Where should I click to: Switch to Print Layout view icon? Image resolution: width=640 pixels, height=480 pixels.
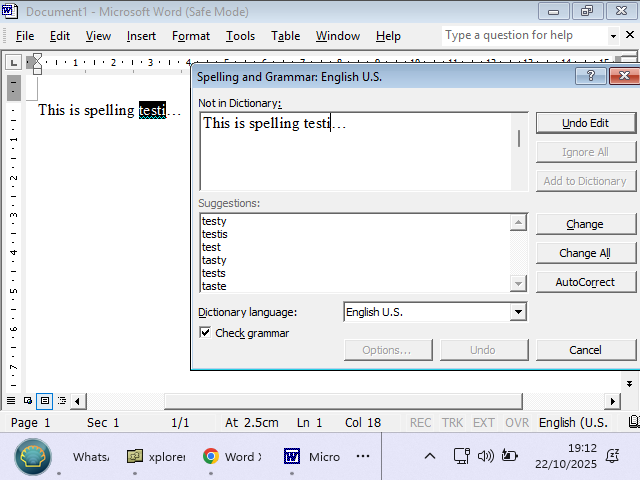[45, 401]
